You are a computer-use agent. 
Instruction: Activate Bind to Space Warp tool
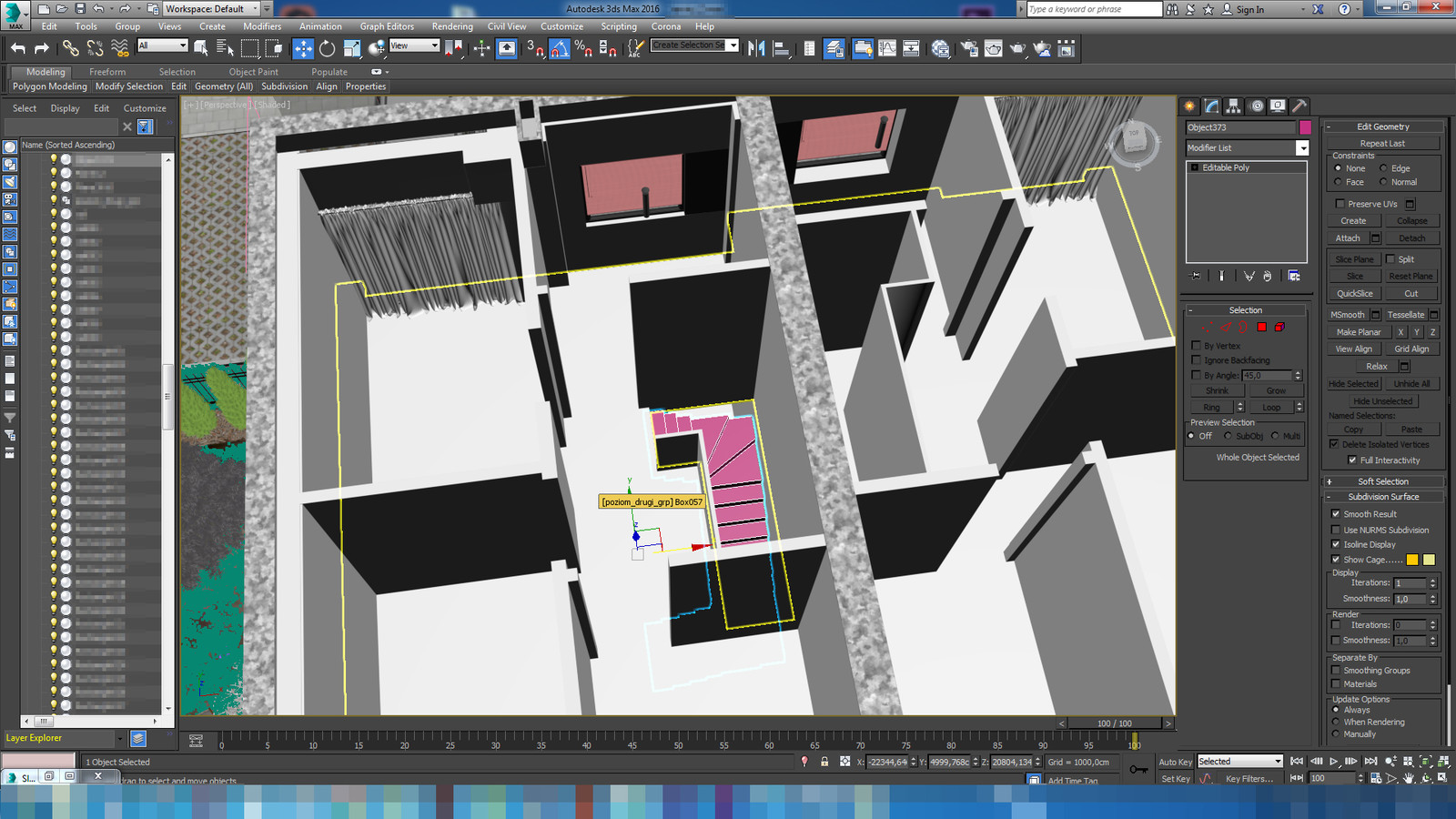click(119, 48)
